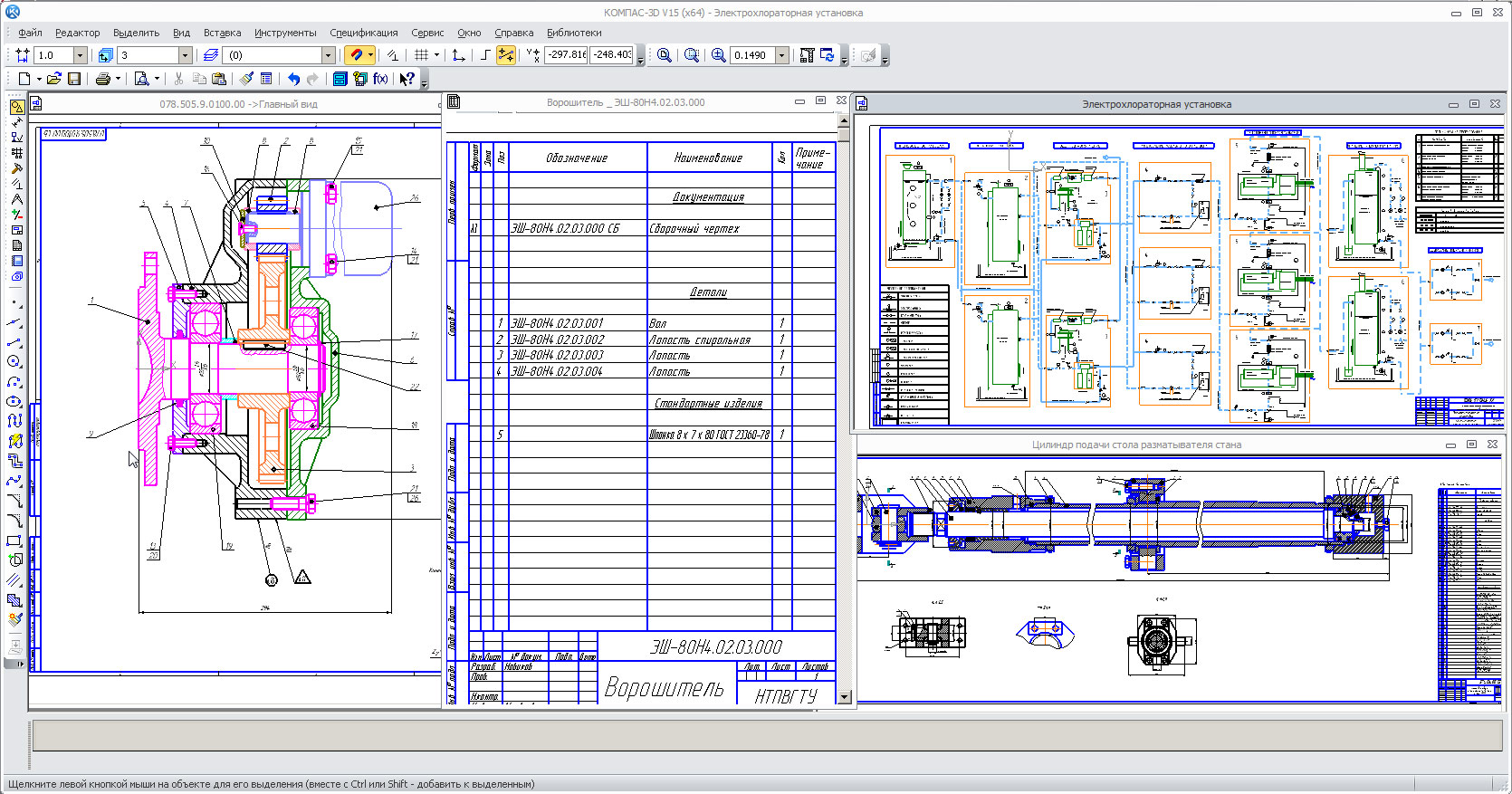Select the Geometry panel icon

[16, 107]
